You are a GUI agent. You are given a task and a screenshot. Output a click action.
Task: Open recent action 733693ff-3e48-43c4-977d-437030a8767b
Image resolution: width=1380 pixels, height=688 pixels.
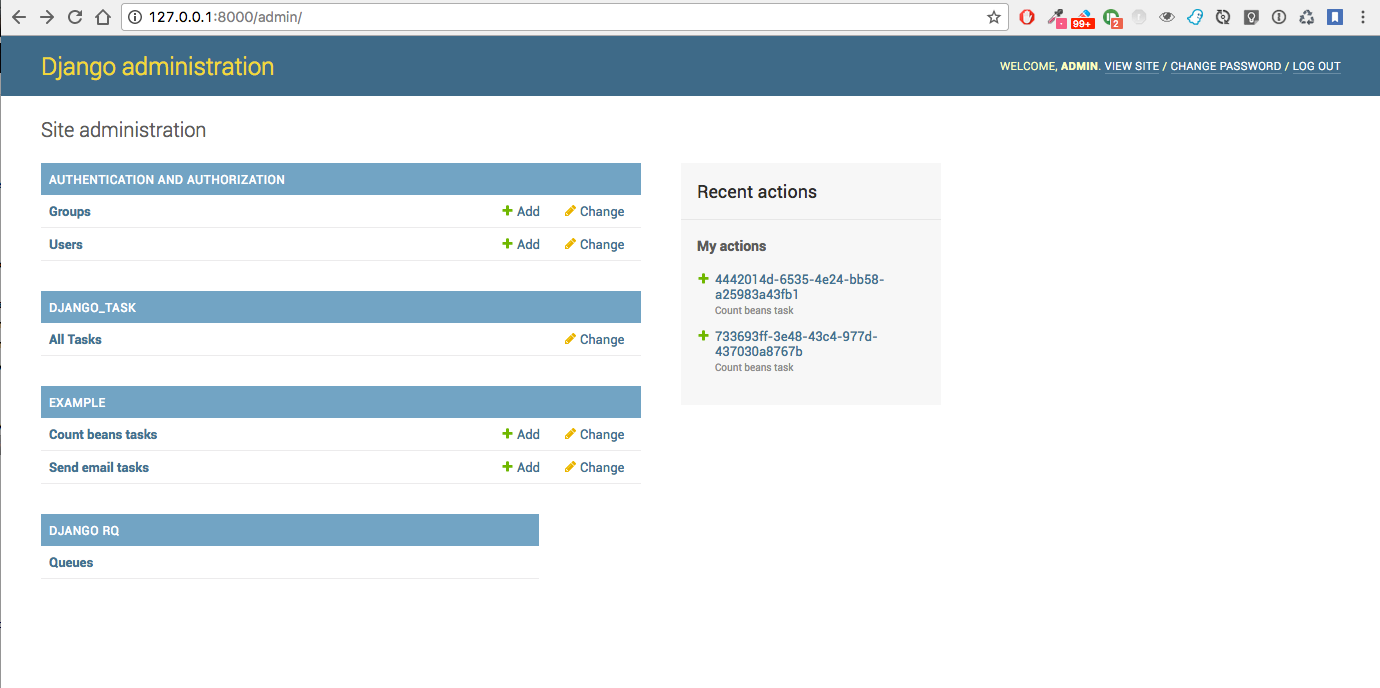point(796,344)
